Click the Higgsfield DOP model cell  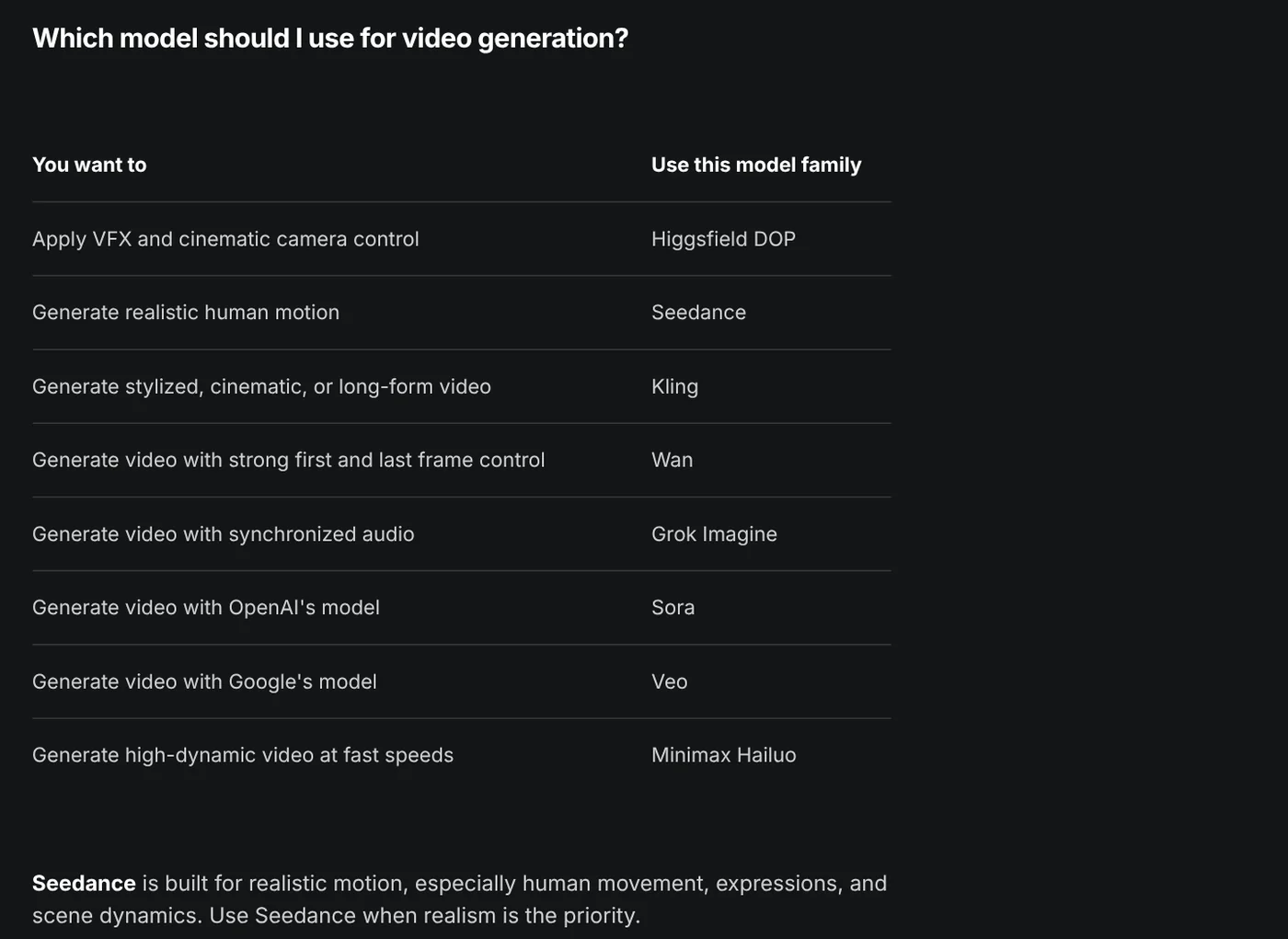coord(723,239)
